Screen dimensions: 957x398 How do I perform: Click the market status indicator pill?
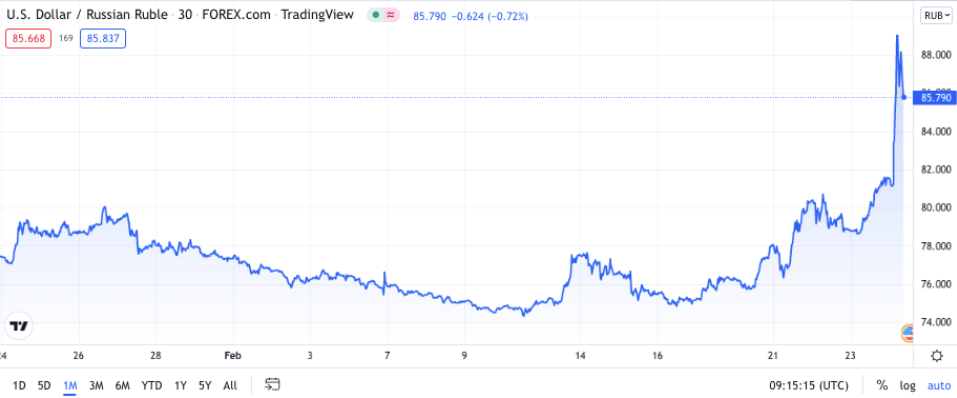tap(383, 16)
